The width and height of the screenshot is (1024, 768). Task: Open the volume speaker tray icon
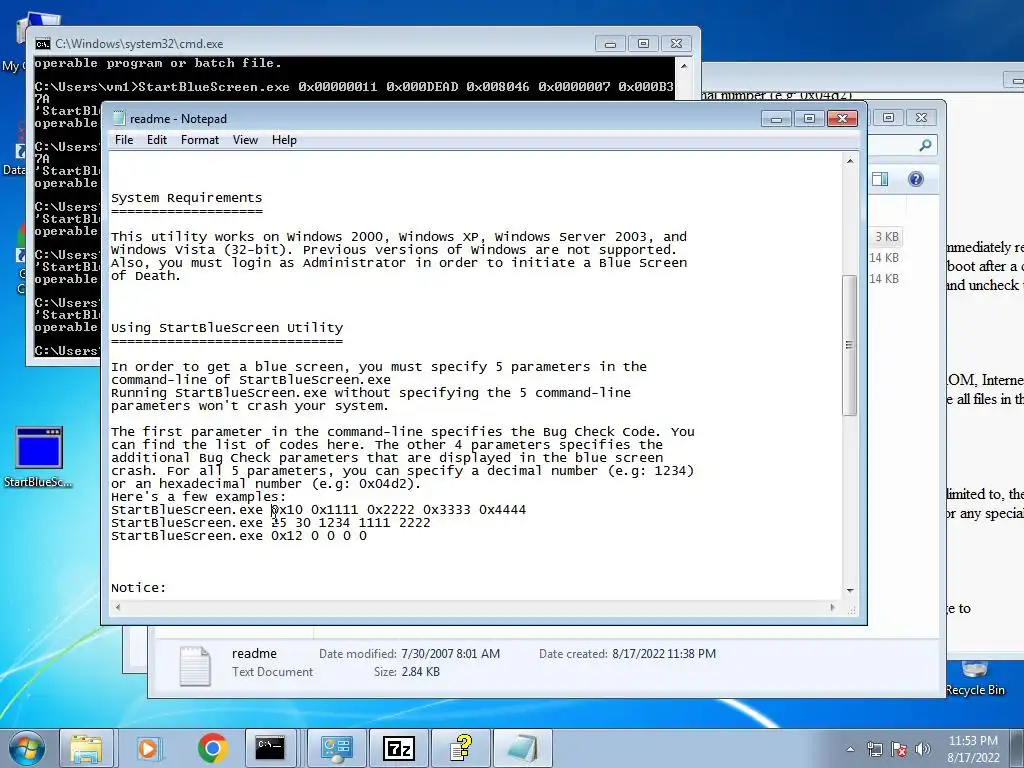[922, 749]
